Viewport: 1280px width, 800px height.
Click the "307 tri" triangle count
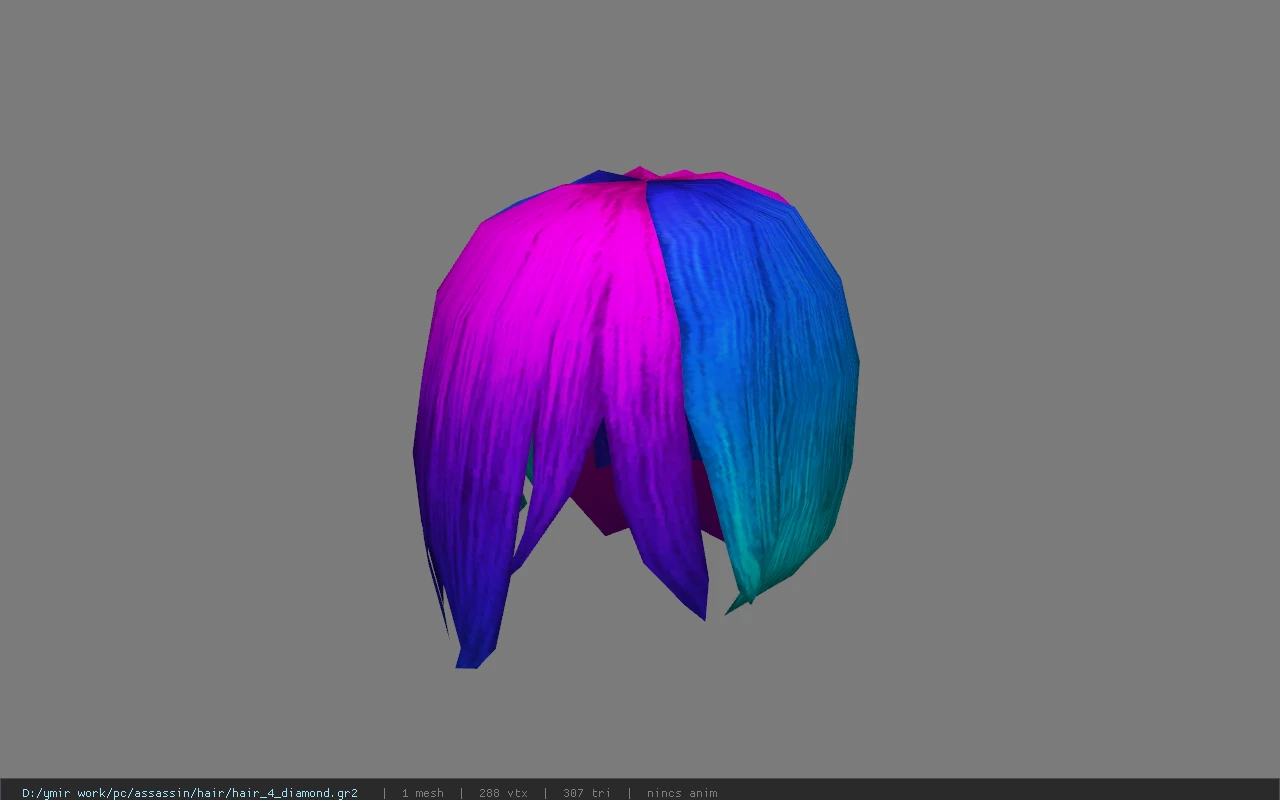pos(587,793)
